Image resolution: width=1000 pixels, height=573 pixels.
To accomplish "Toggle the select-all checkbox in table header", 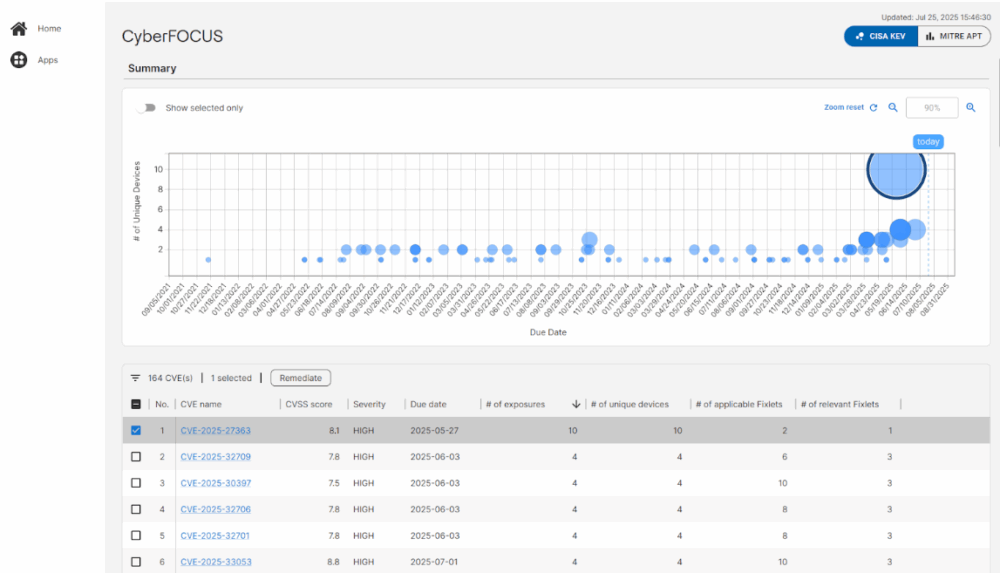I will (x=136, y=404).
